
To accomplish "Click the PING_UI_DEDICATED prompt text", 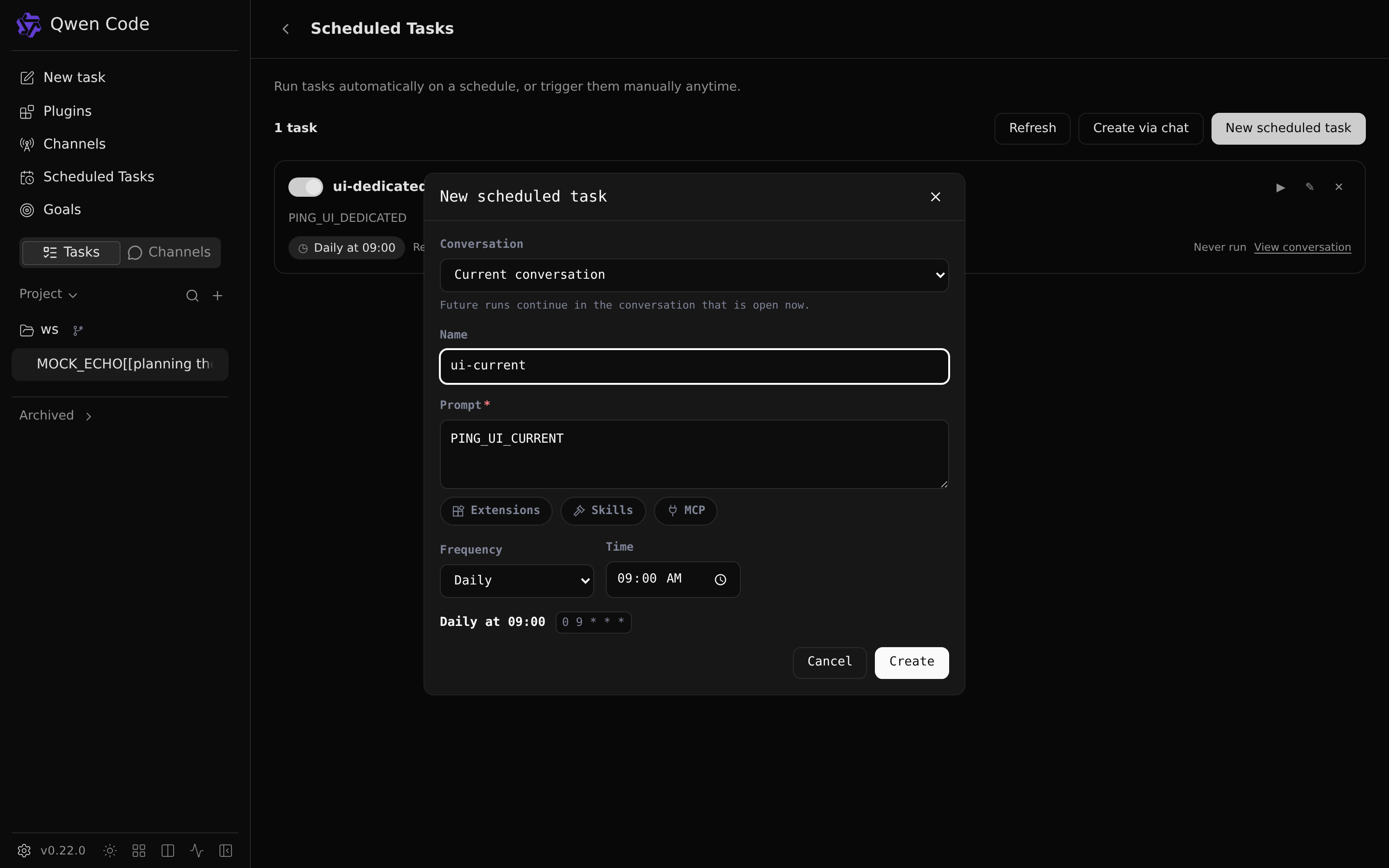I will pos(347,218).
